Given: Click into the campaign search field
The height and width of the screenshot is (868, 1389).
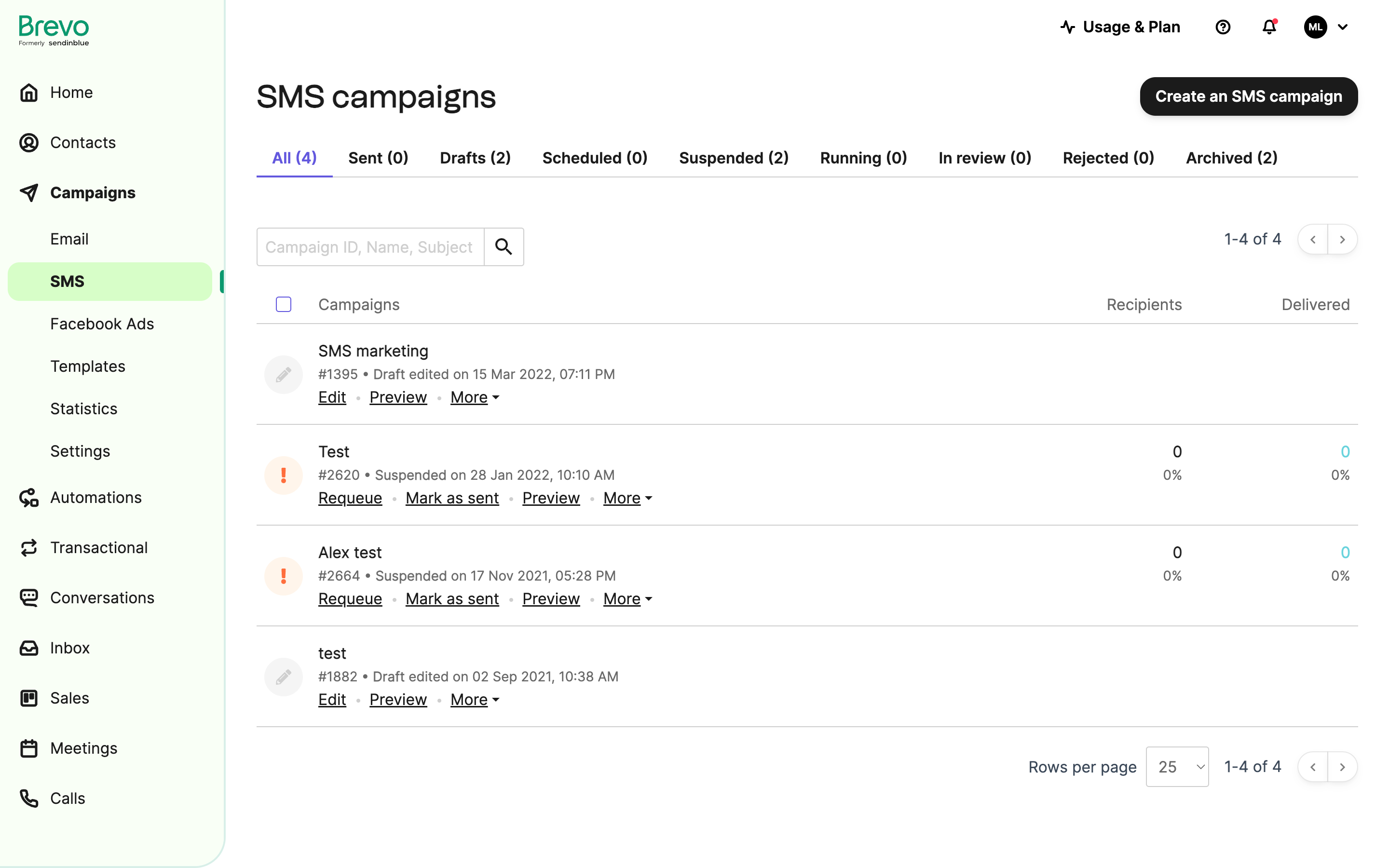Looking at the screenshot, I should pyautogui.click(x=369, y=247).
